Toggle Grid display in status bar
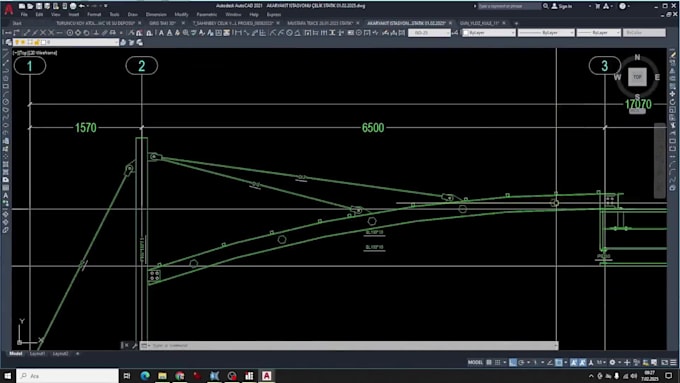The image size is (680, 383). [489, 363]
